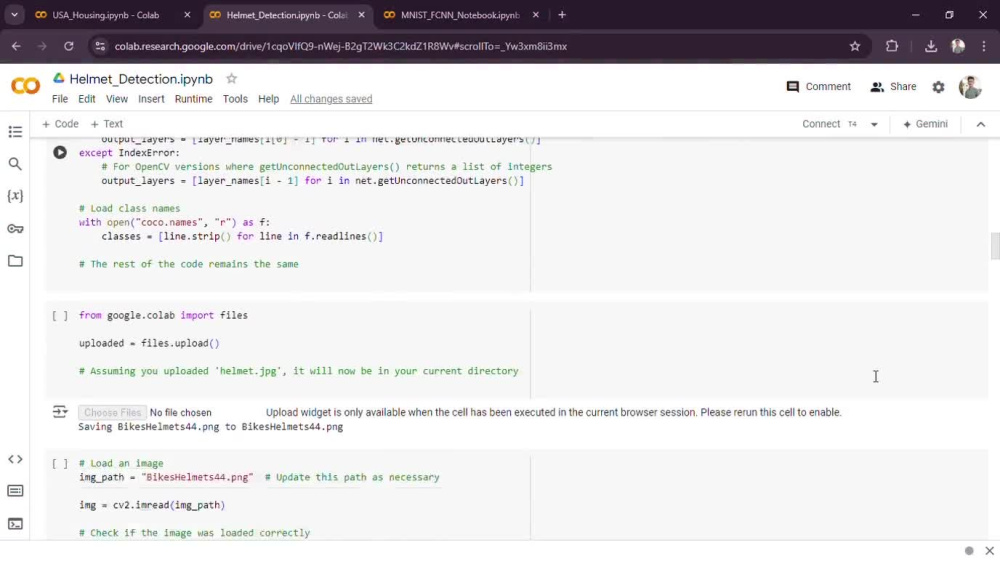Viewport: 1000px width, 561px height.
Task: Open the table of contents sidebar panel
Action: (15, 132)
